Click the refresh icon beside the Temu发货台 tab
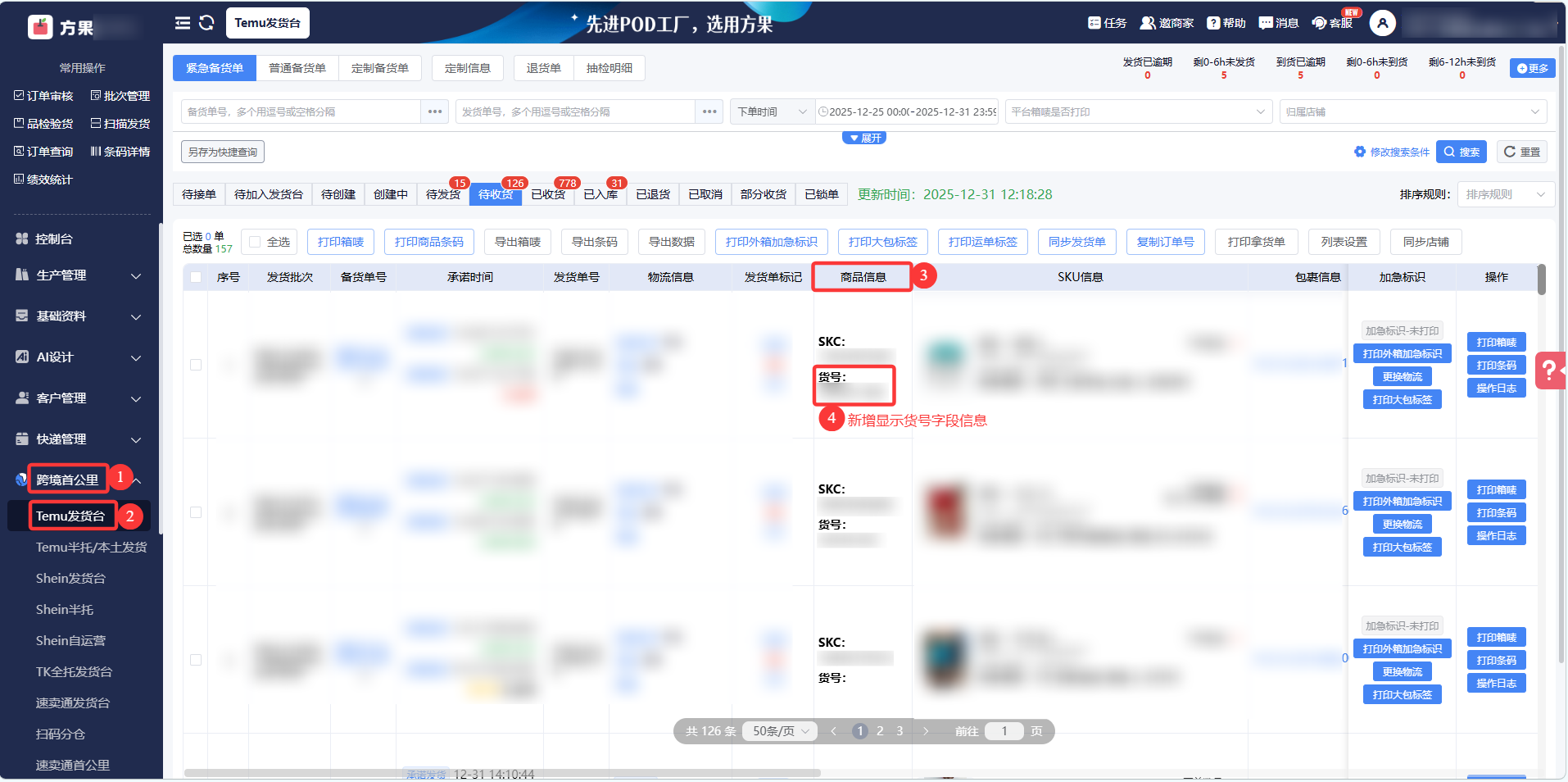Image resolution: width=1568 pixels, height=782 pixels. (x=206, y=23)
